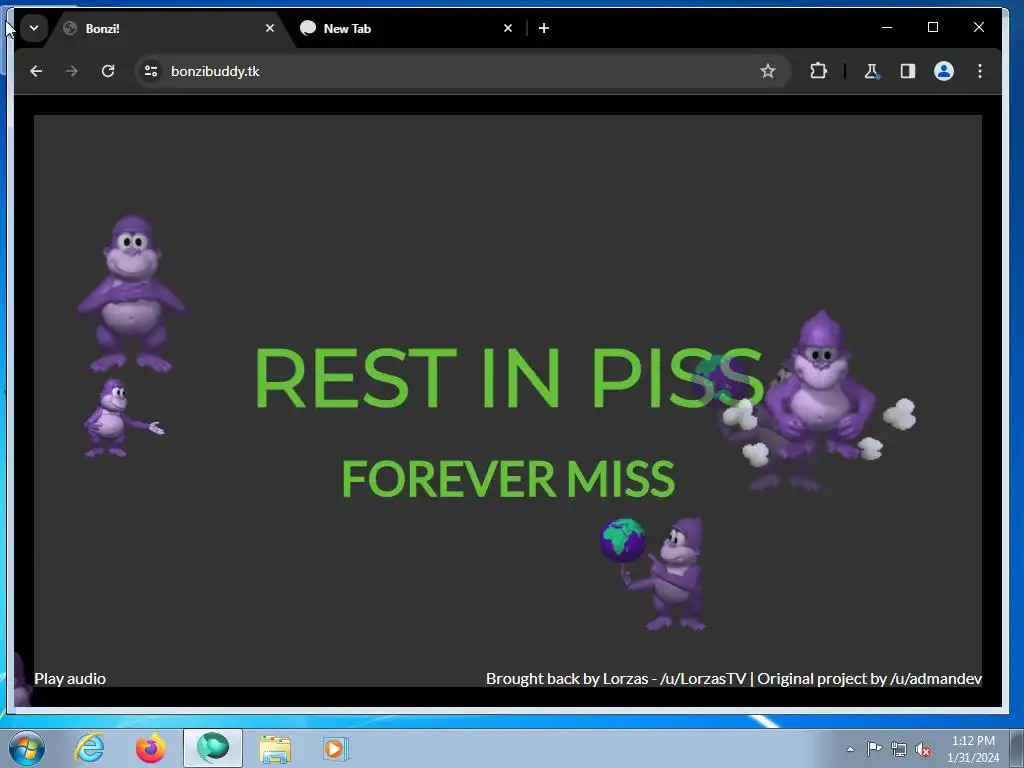The image size is (1024, 768).
Task: Open Chrome three-dot menu
Action: point(980,71)
